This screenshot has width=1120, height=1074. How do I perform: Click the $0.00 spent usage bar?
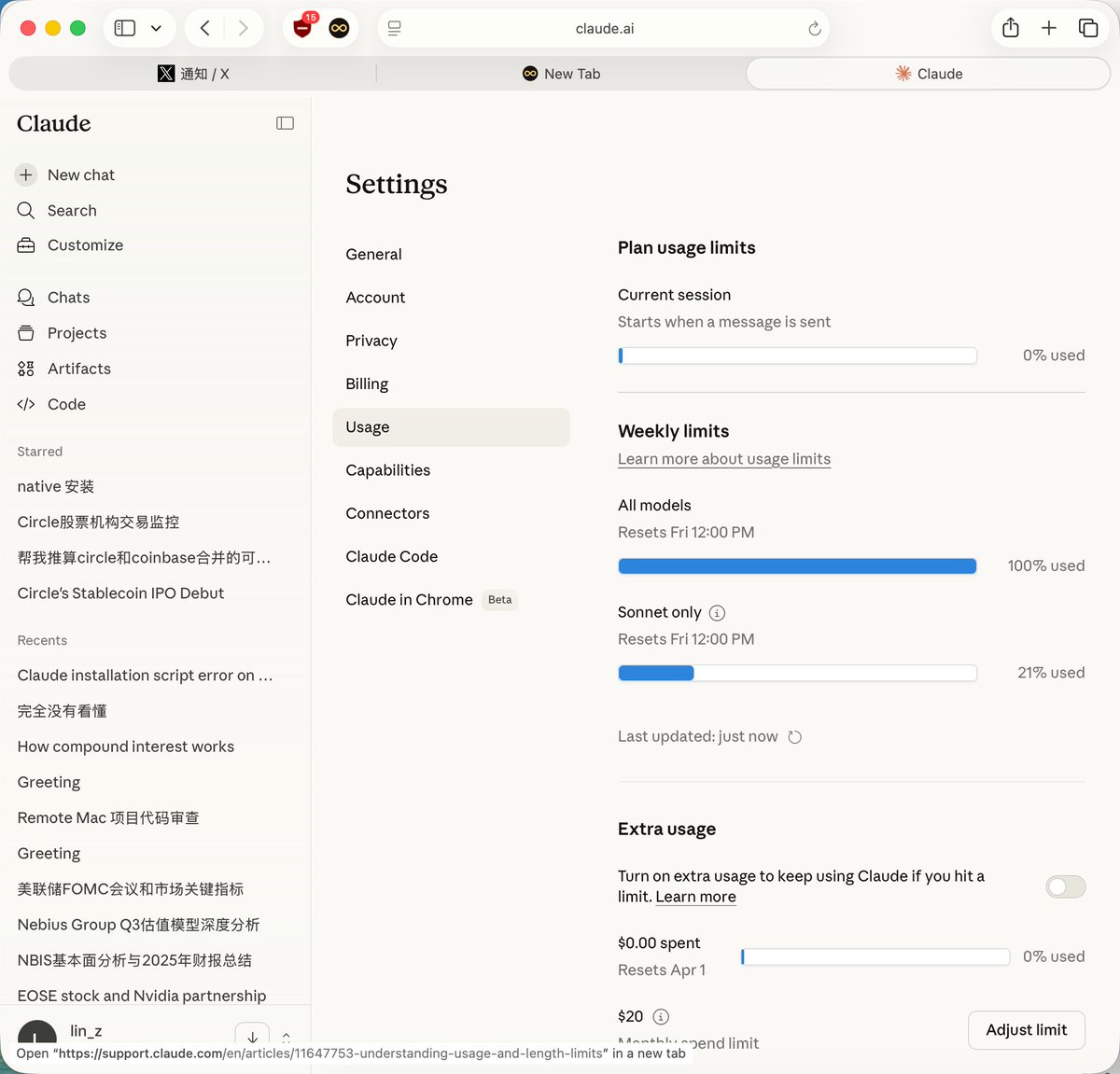coord(875,956)
